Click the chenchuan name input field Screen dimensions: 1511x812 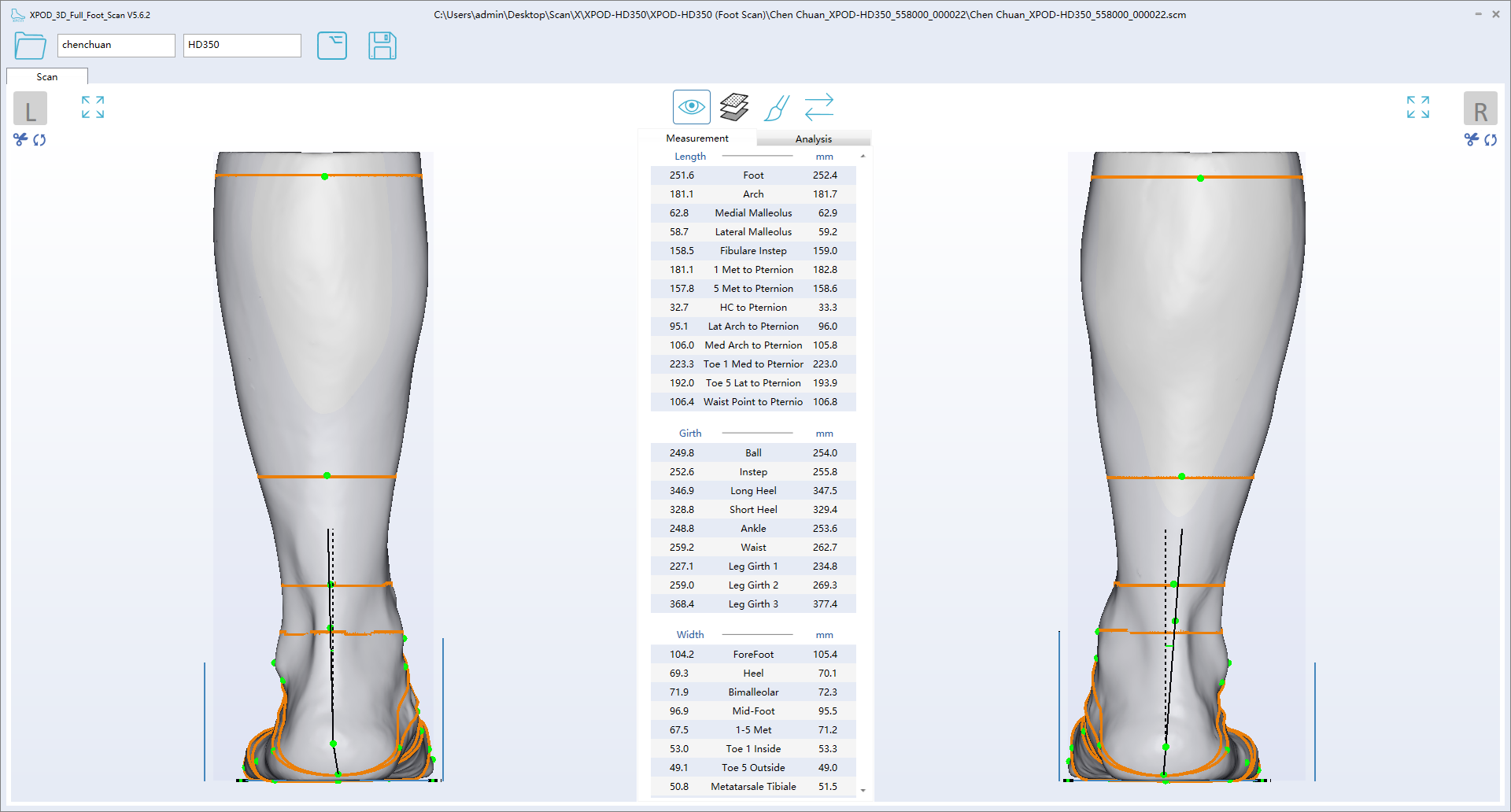[116, 45]
